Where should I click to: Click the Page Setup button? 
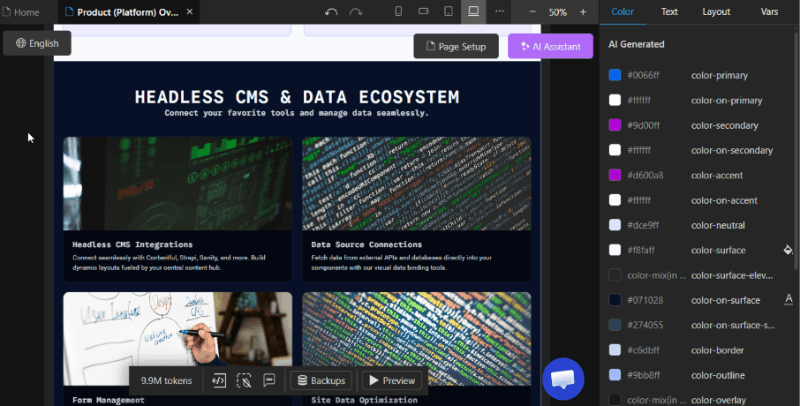pos(456,46)
